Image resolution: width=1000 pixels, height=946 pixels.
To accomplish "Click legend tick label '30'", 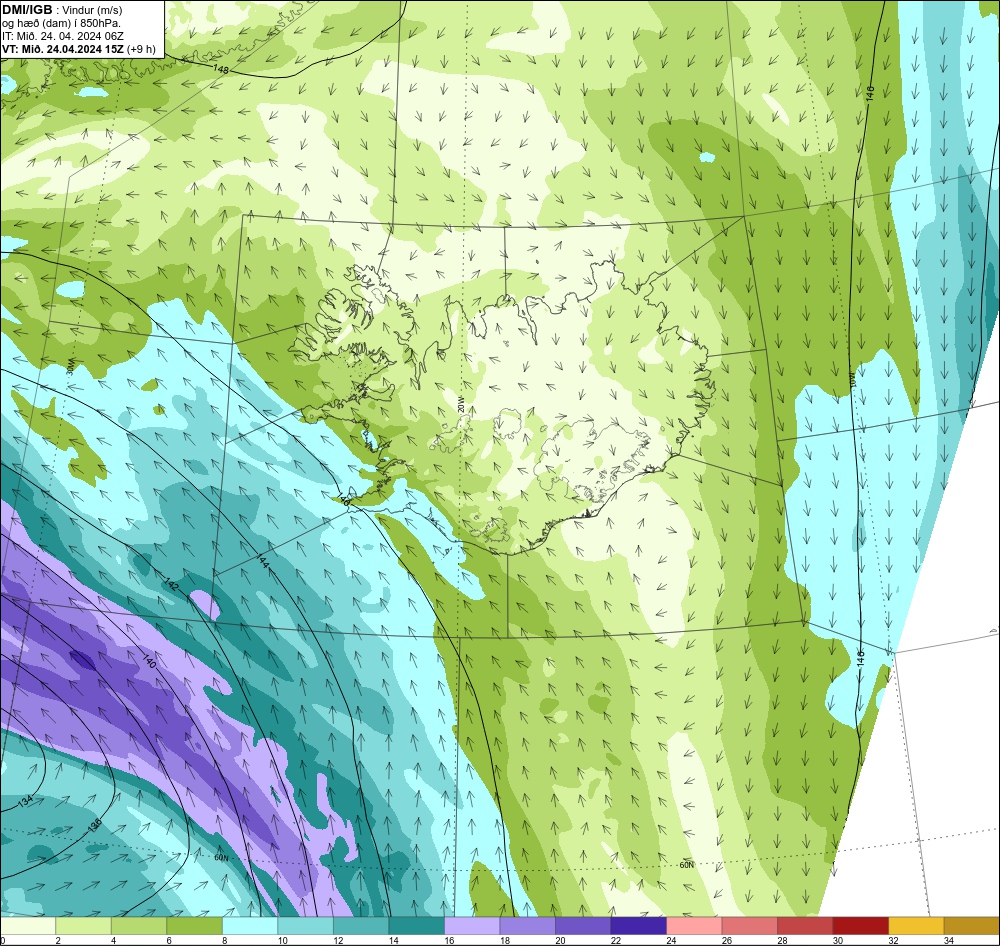I will click(x=837, y=940).
